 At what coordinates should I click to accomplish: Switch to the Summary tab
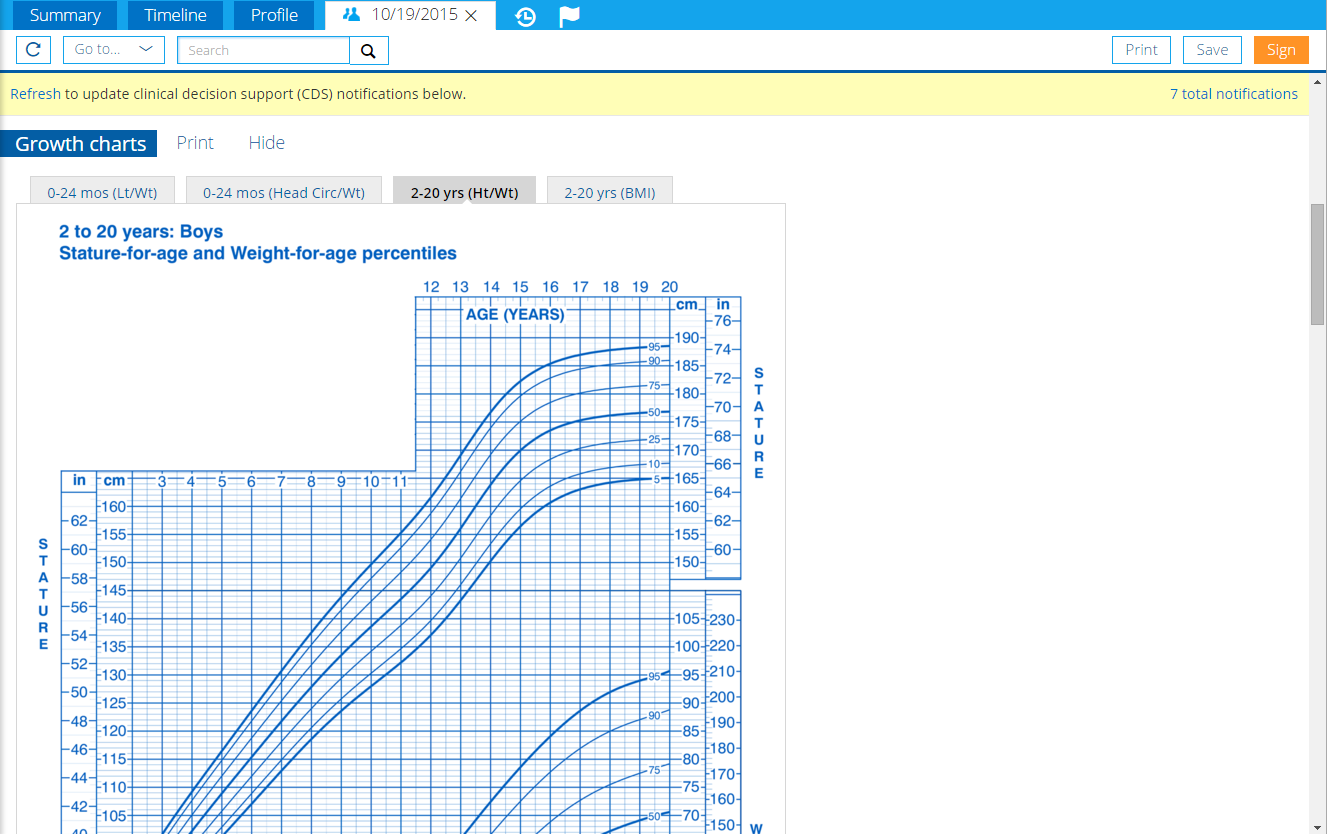(65, 15)
